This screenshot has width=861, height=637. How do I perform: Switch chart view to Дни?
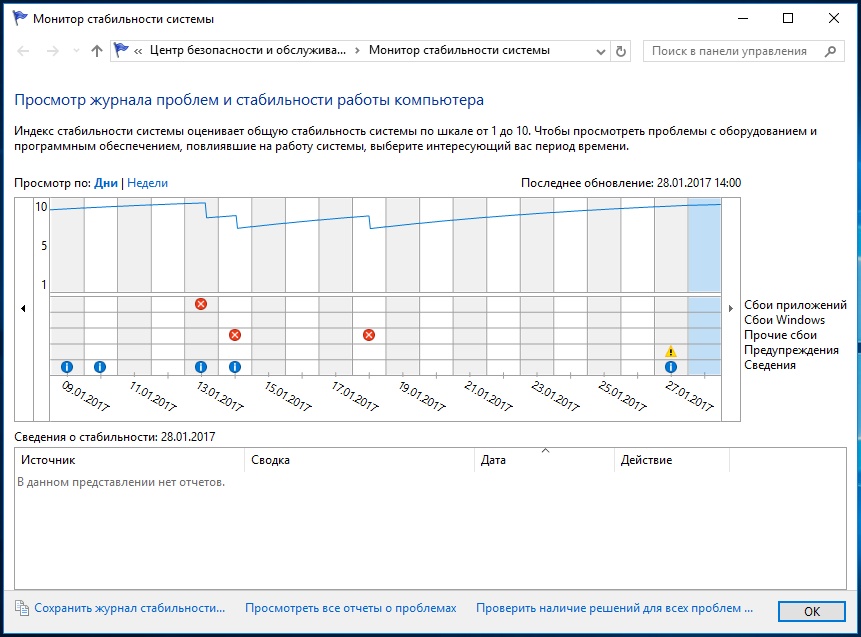click(106, 183)
